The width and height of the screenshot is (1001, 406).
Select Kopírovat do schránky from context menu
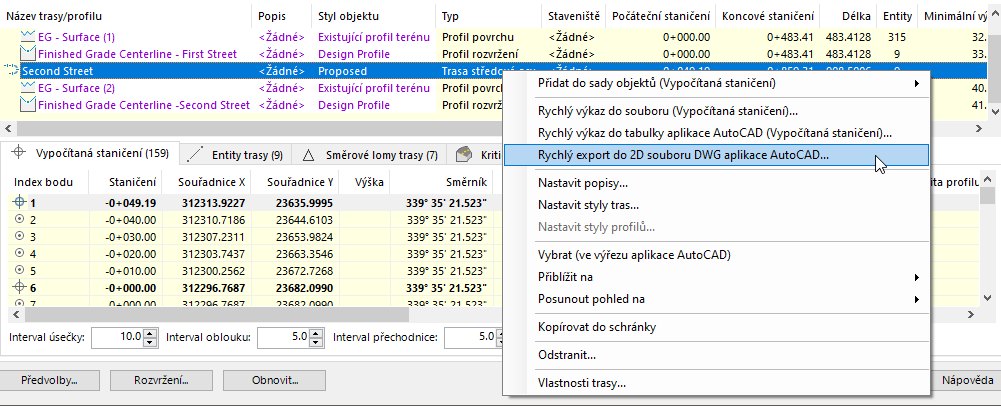(x=596, y=327)
